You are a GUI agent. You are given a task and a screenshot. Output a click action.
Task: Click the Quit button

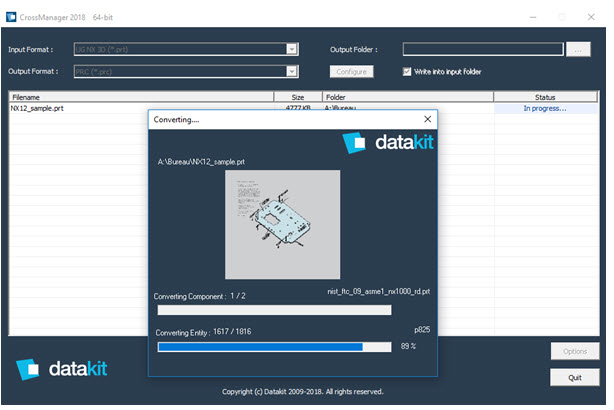pos(574,377)
